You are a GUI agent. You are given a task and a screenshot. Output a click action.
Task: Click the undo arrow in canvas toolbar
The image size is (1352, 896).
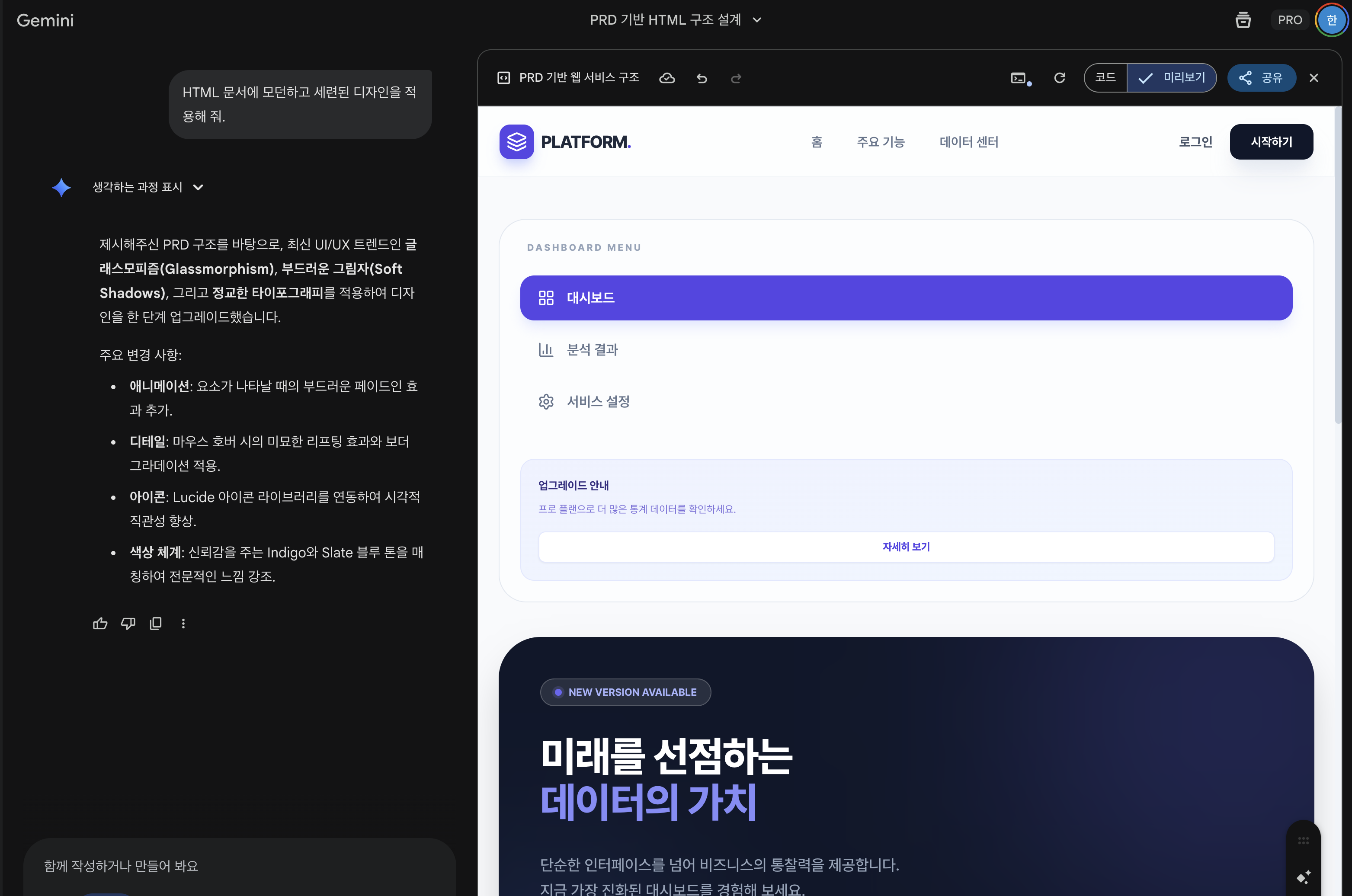pyautogui.click(x=702, y=78)
